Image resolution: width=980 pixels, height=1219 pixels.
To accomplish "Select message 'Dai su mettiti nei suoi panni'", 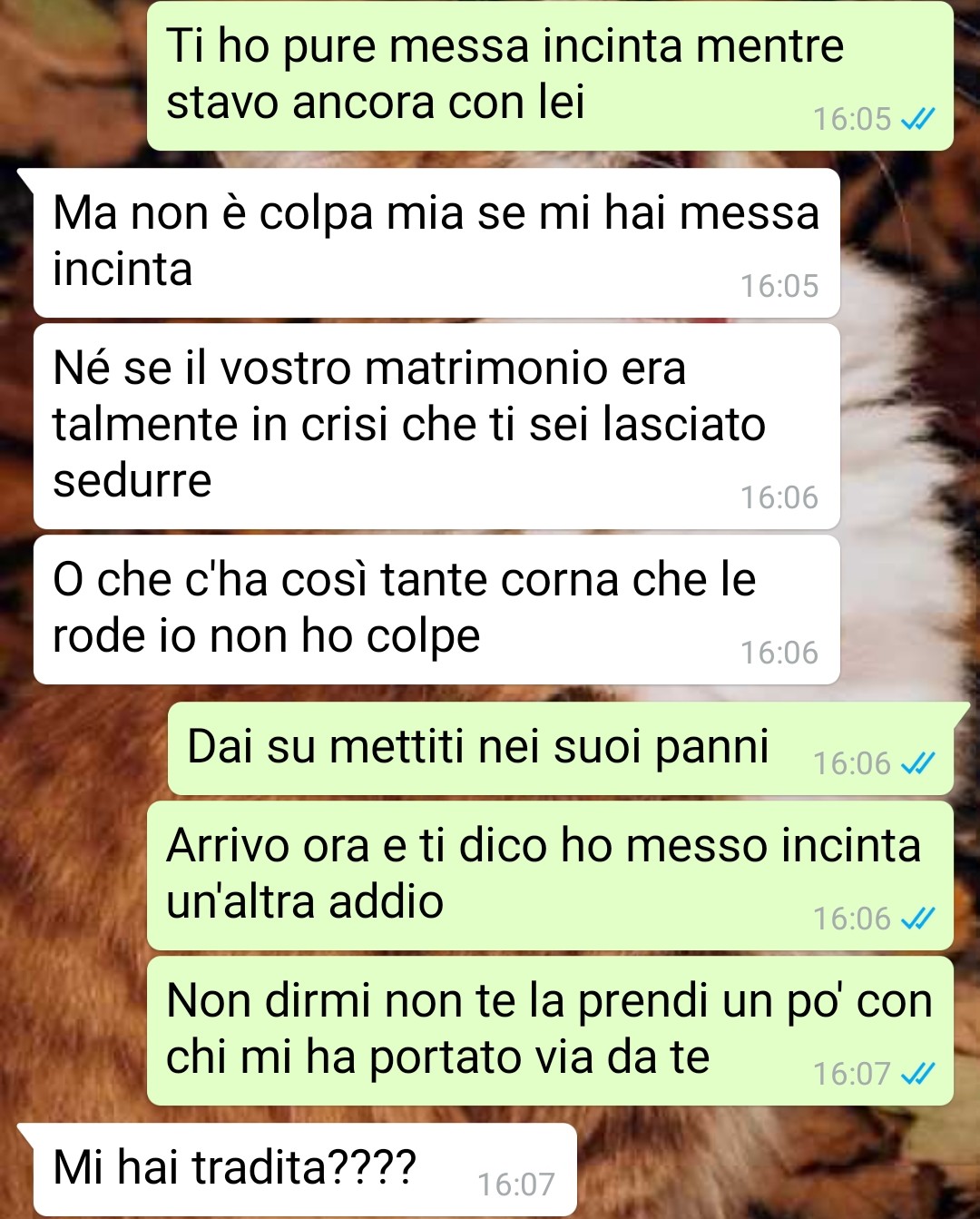I will 561,748.
